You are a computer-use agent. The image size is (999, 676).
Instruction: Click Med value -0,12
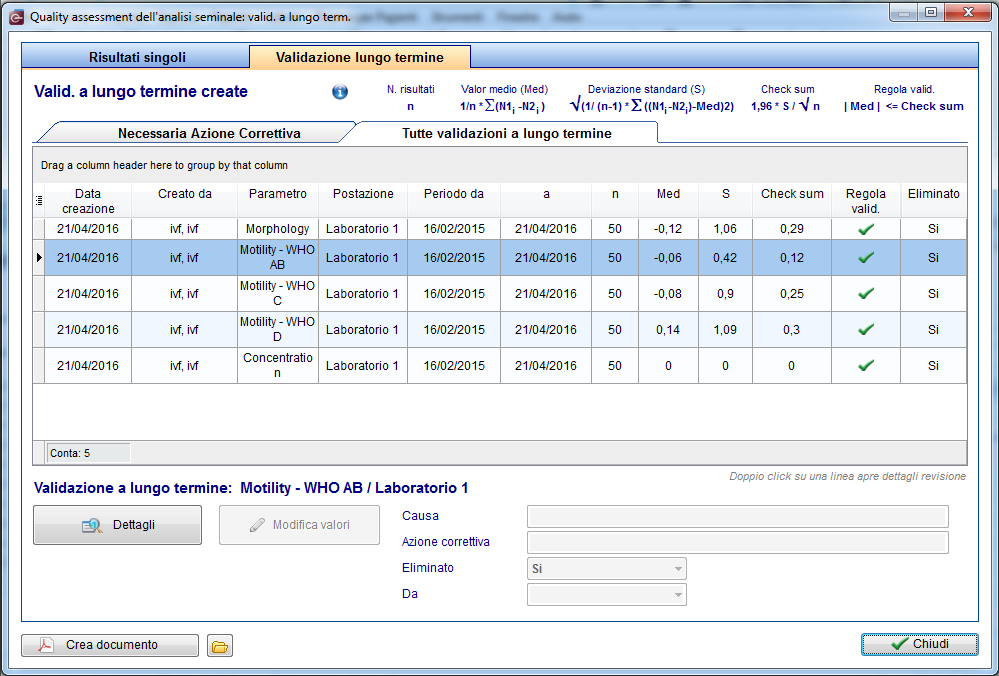coord(668,229)
